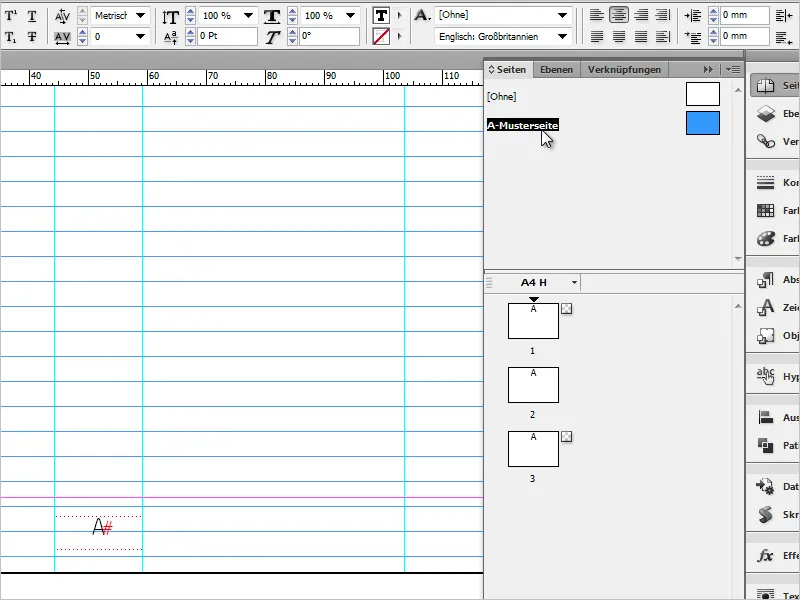Increase left indent with stepper up arrow
The height and width of the screenshot is (600, 800).
point(713,12)
